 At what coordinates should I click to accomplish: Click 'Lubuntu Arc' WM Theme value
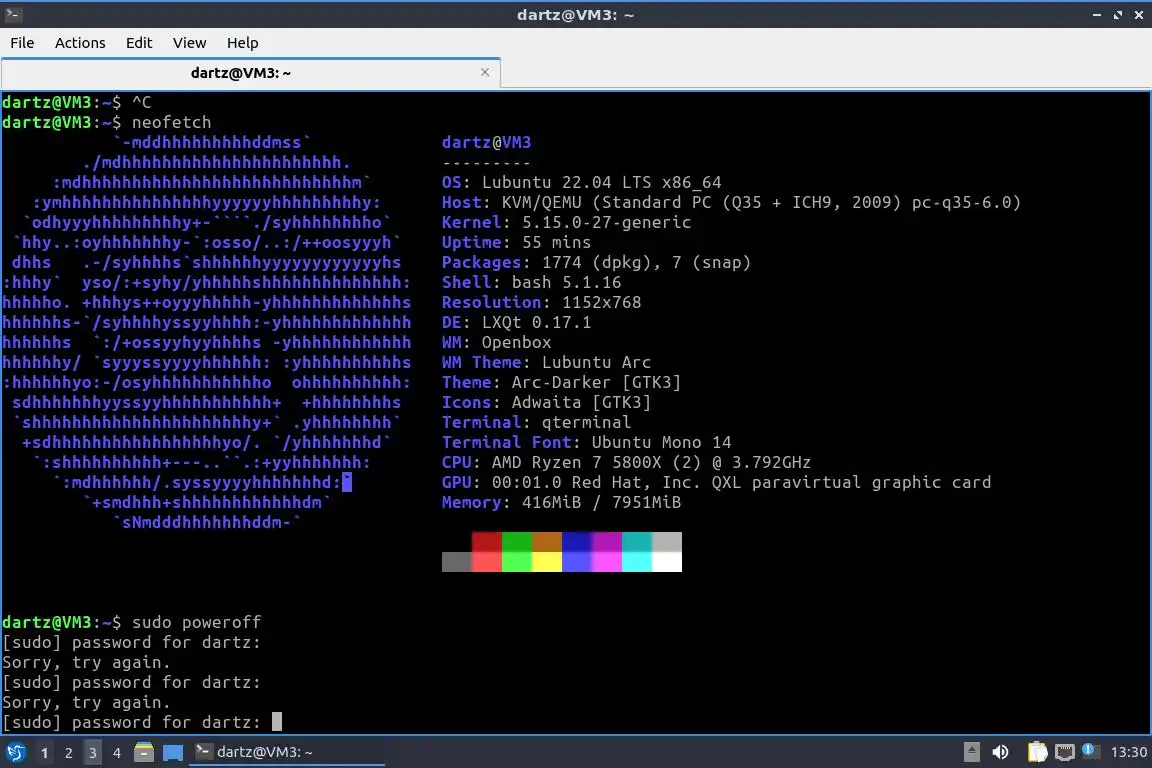pos(597,362)
